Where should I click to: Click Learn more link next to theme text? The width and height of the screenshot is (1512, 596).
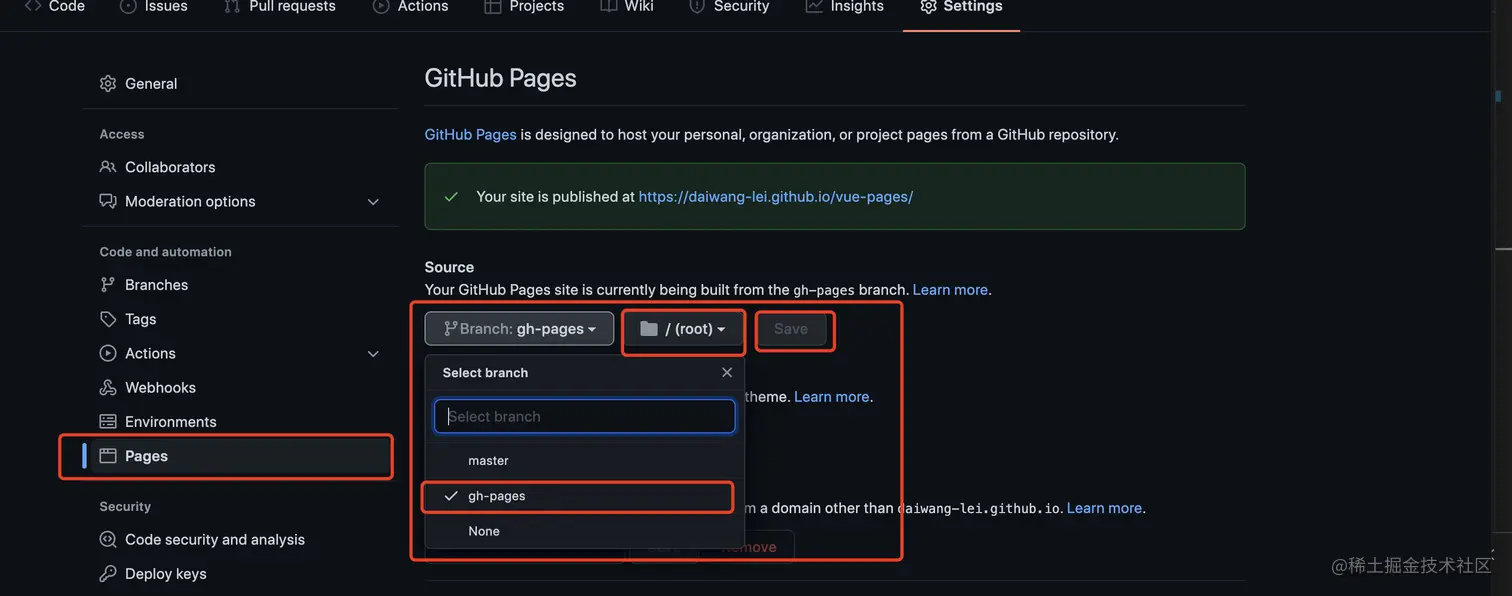point(832,397)
